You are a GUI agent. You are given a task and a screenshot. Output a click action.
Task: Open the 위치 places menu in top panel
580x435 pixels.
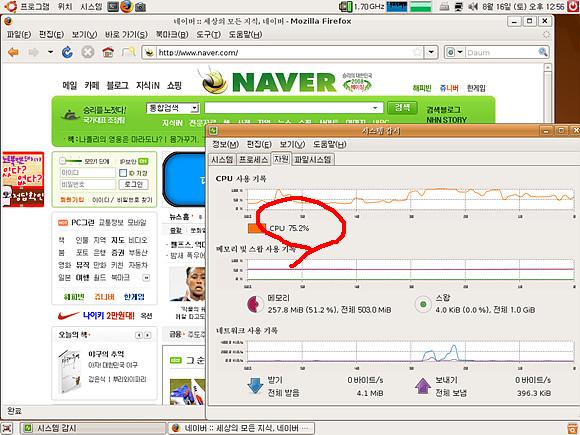(65, 7)
